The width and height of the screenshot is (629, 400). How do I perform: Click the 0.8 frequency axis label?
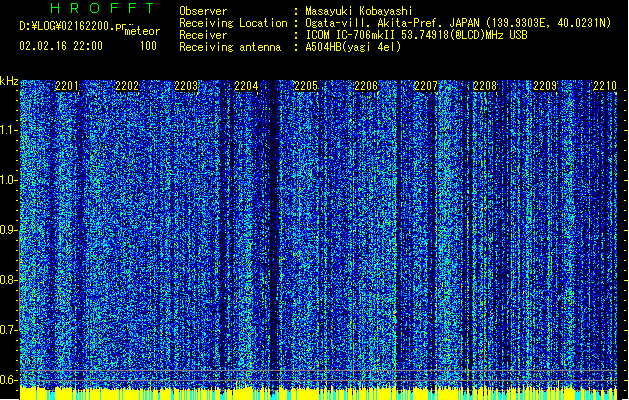(7, 280)
